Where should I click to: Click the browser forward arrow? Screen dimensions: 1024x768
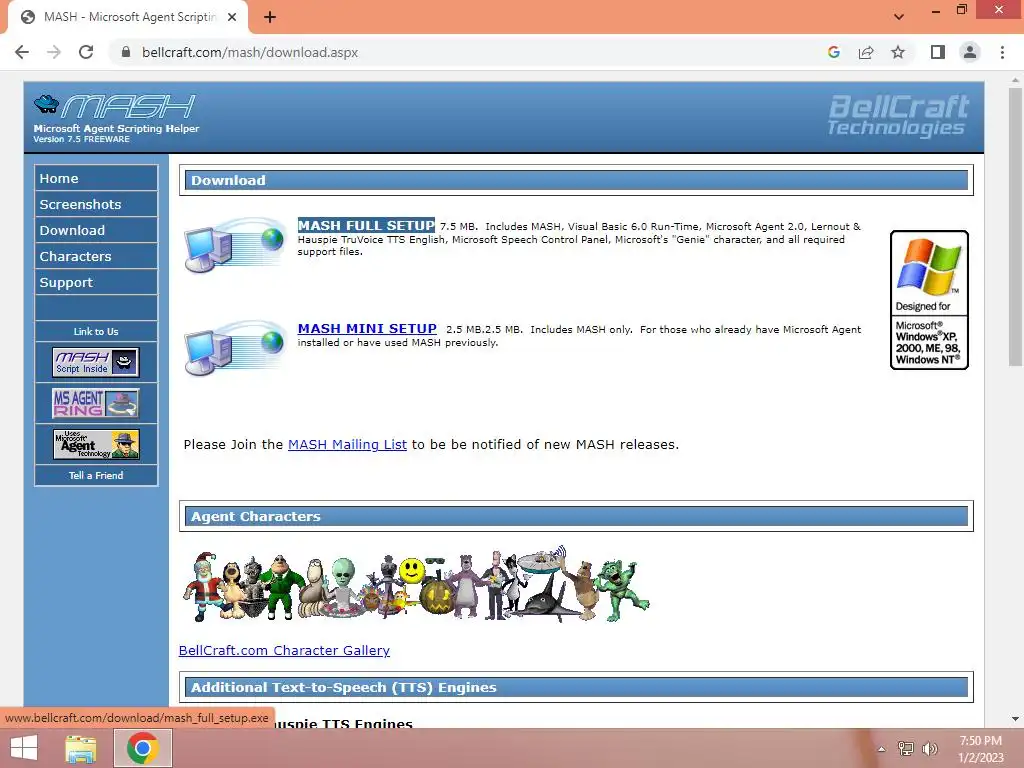[54, 52]
